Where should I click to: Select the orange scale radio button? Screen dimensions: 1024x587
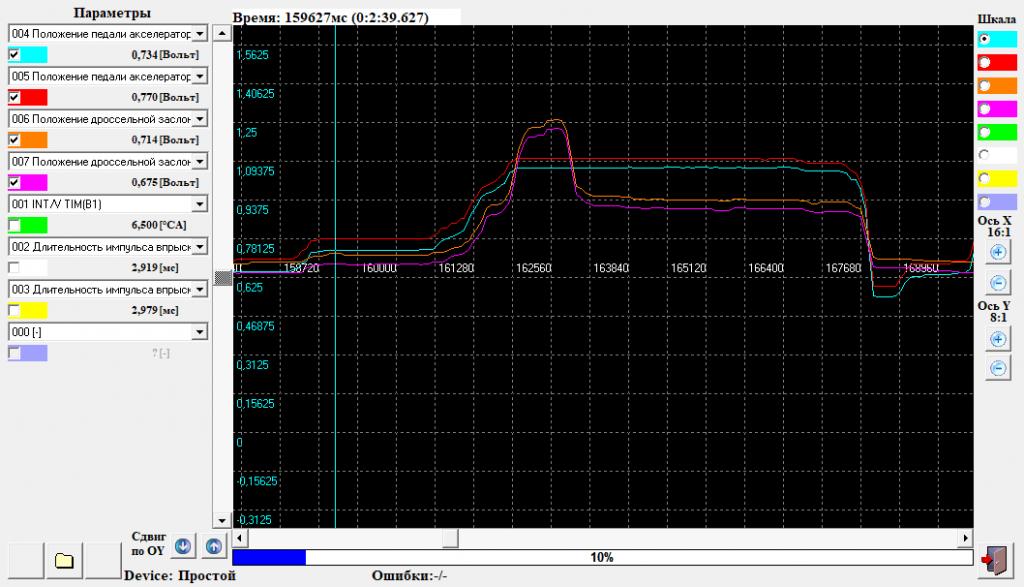985,86
